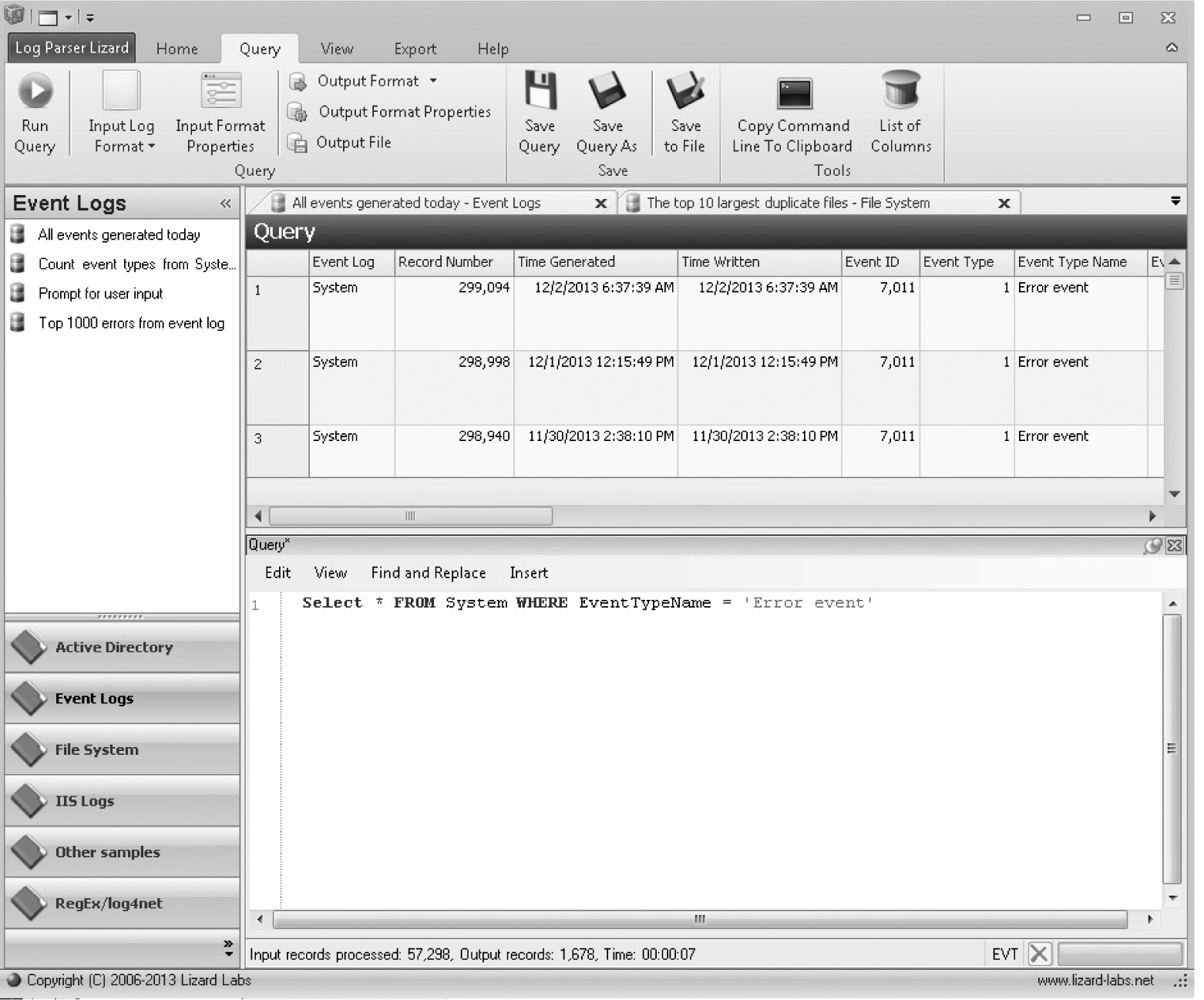The height and width of the screenshot is (1000, 1204).
Task: Click the Active Directory diamond icon
Action: point(29,648)
